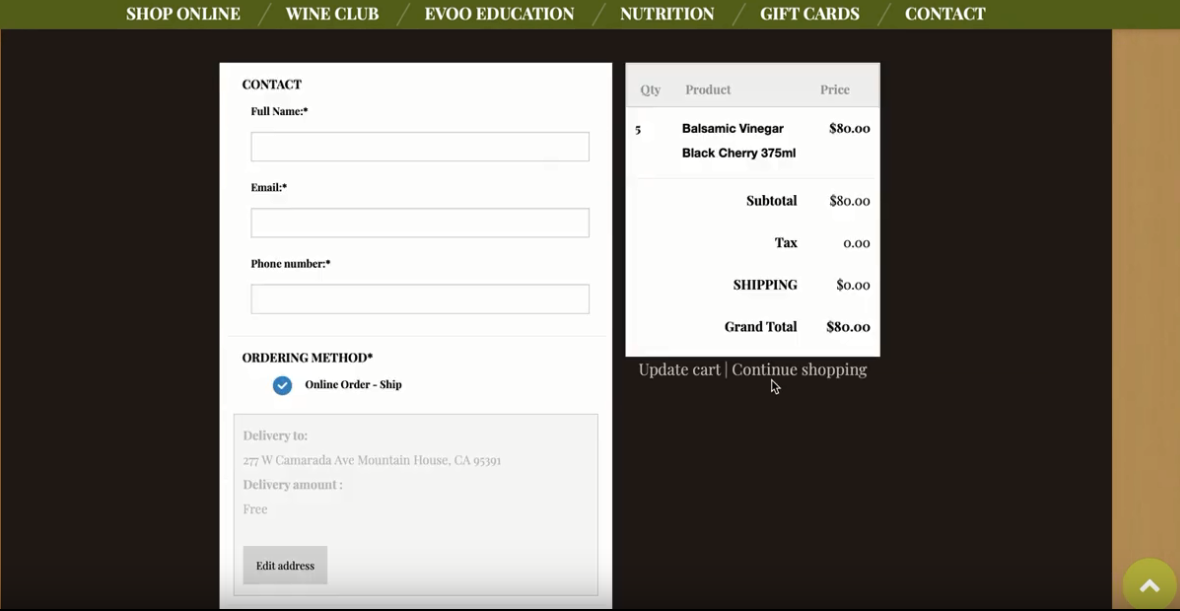Click the Price column header
The height and width of the screenshot is (611, 1180).
[835, 90]
